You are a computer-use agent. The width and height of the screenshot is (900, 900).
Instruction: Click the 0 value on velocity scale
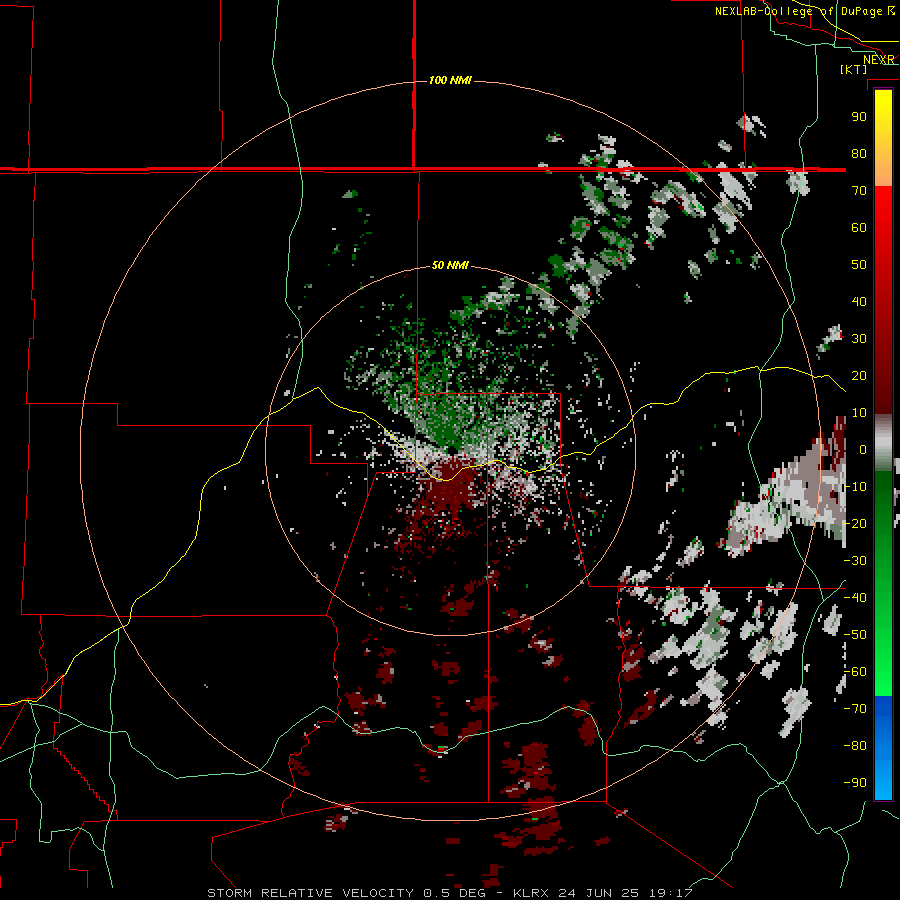coord(863,449)
